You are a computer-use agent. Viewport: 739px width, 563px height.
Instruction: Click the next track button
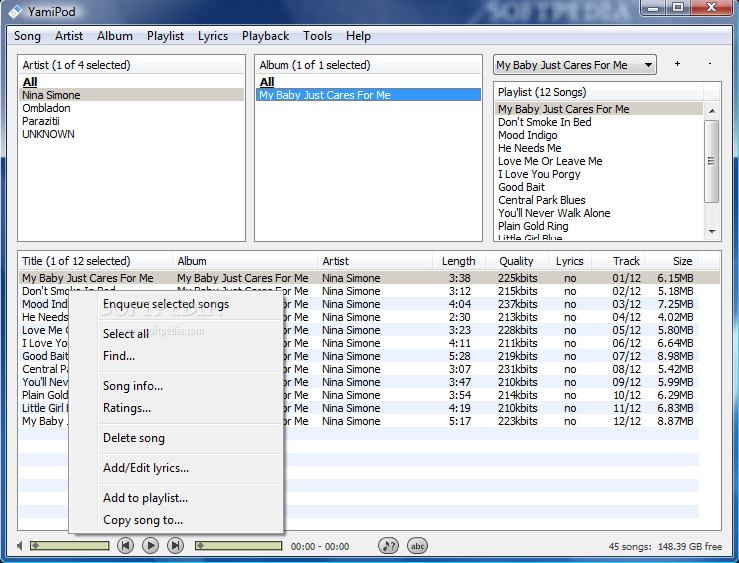pos(175,546)
